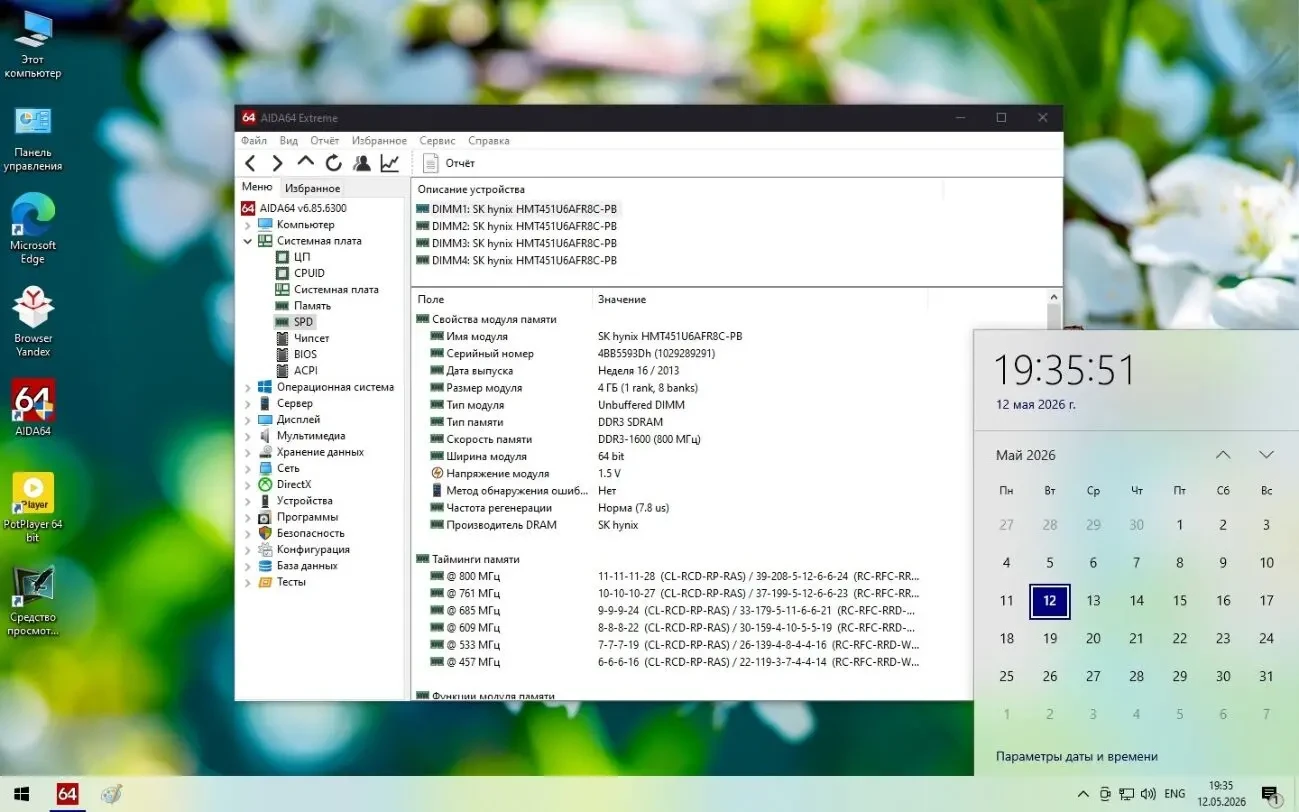The width and height of the screenshot is (1299, 812).
Task: Select DIMM3: SK hynix memory module row
Action: [x=516, y=243]
